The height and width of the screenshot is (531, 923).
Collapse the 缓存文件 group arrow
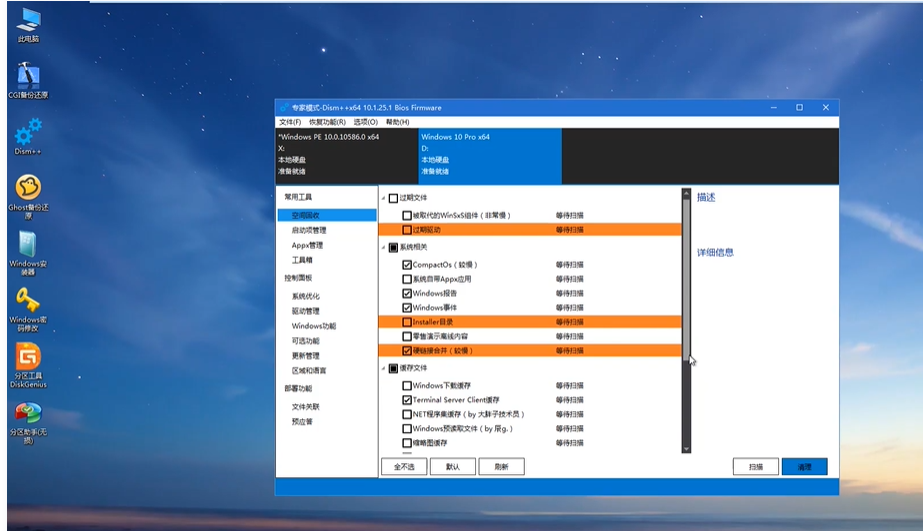384,368
